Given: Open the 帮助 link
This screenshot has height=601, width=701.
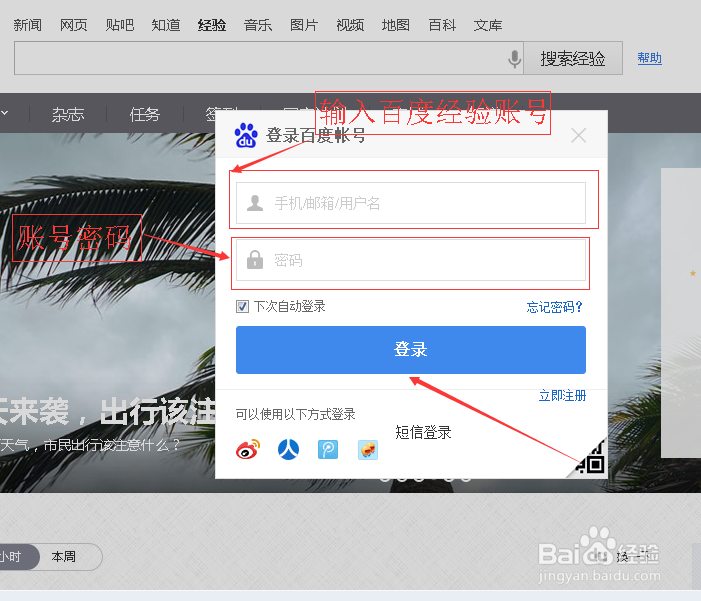Looking at the screenshot, I should click(650, 58).
